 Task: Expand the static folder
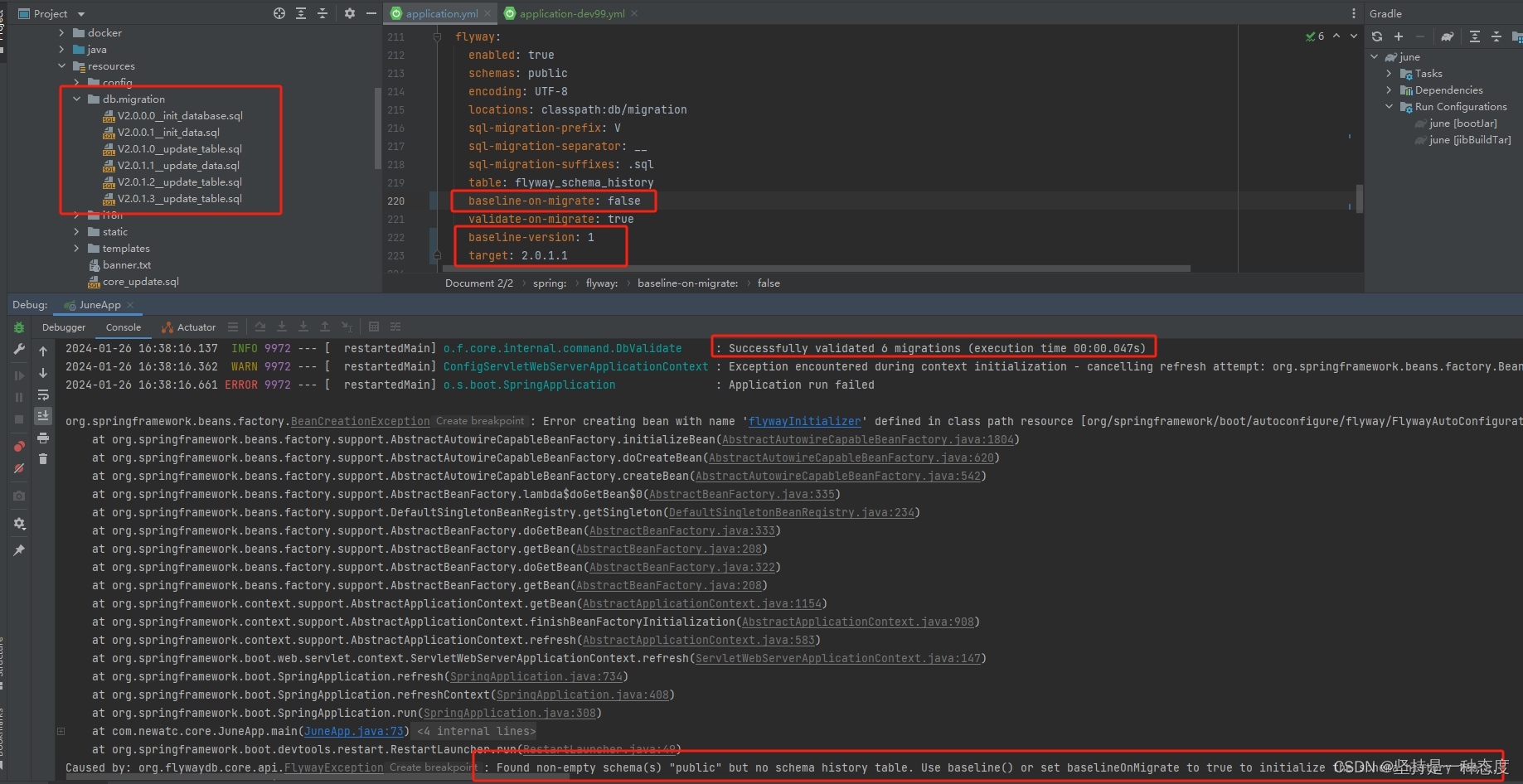tap(77, 231)
